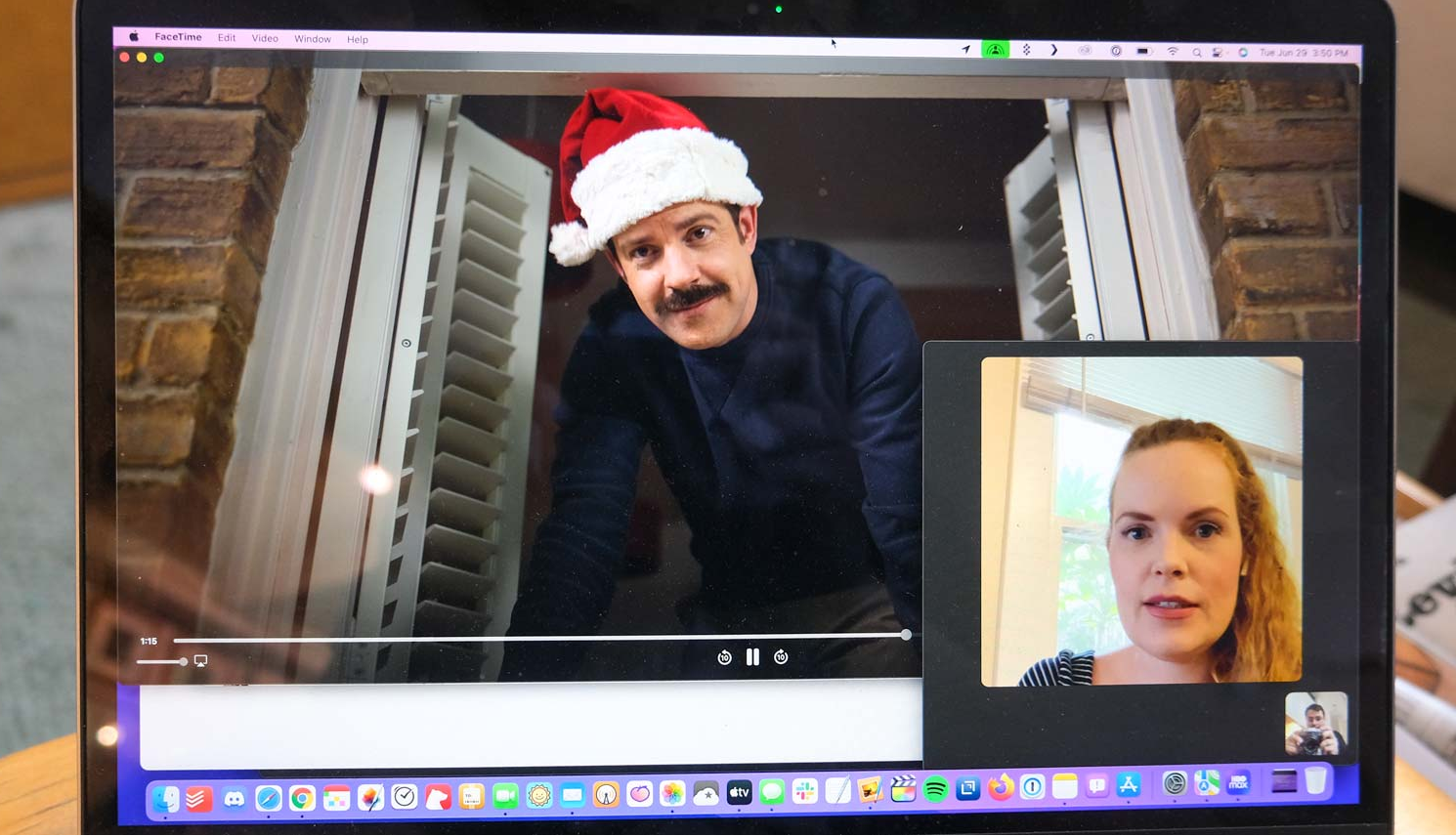Open Discord from the Dock
1456x836 pixels.
click(x=234, y=799)
